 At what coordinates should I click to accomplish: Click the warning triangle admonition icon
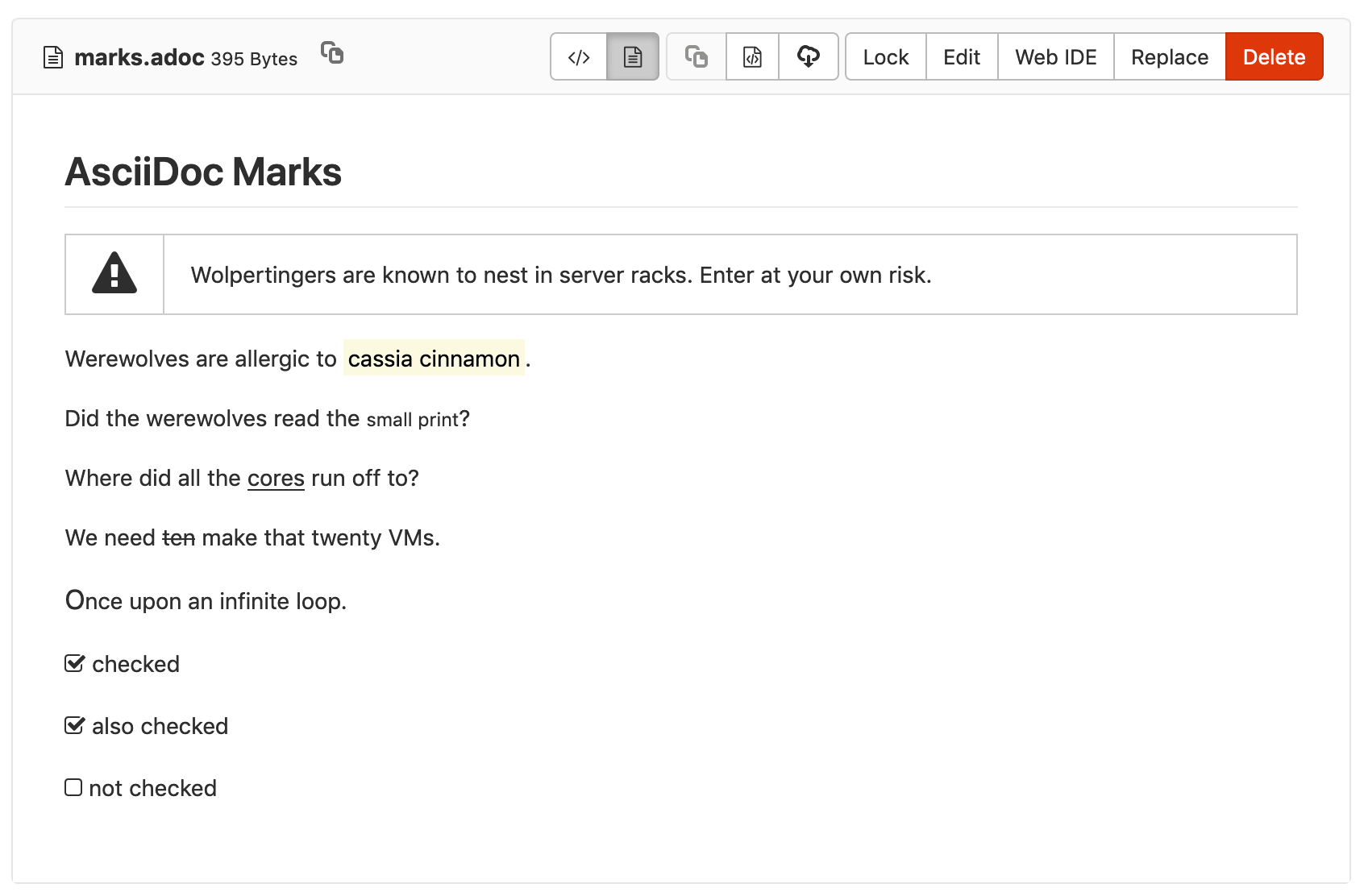point(114,274)
